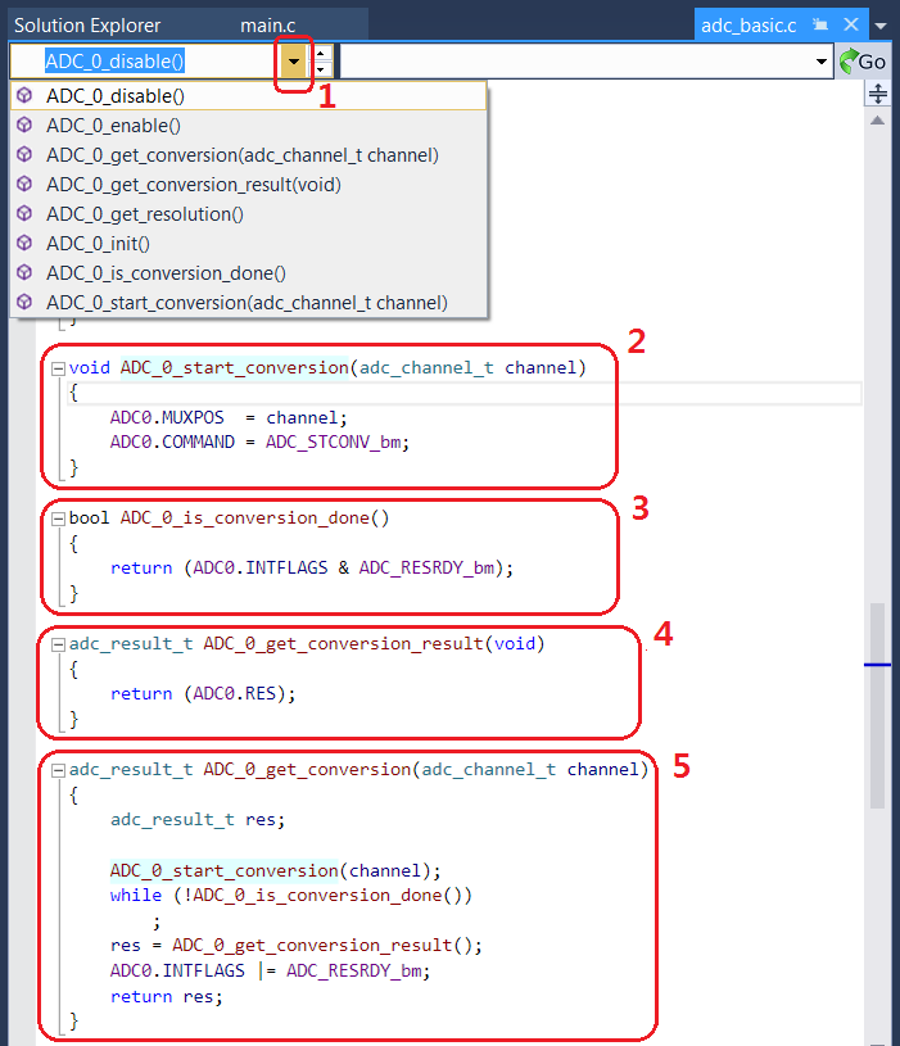Choose ADC_0_get_conversion_result(void) entry

click(248, 184)
